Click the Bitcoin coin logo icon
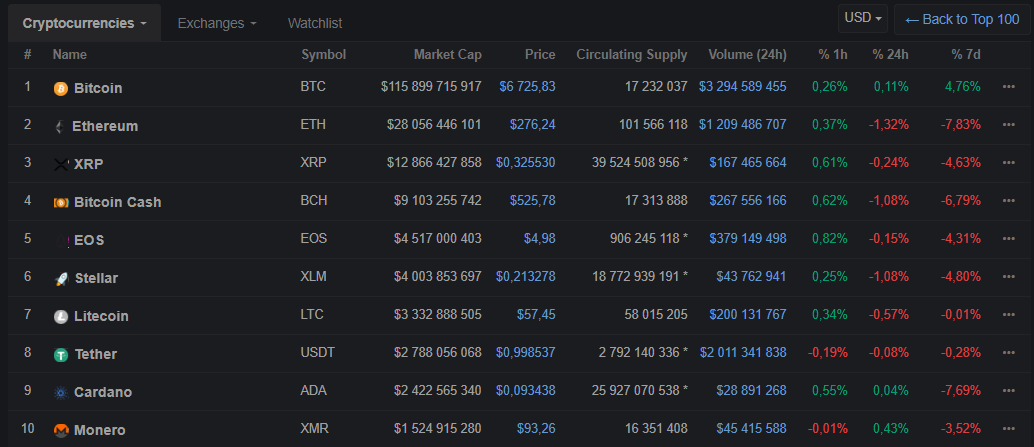 click(x=61, y=88)
